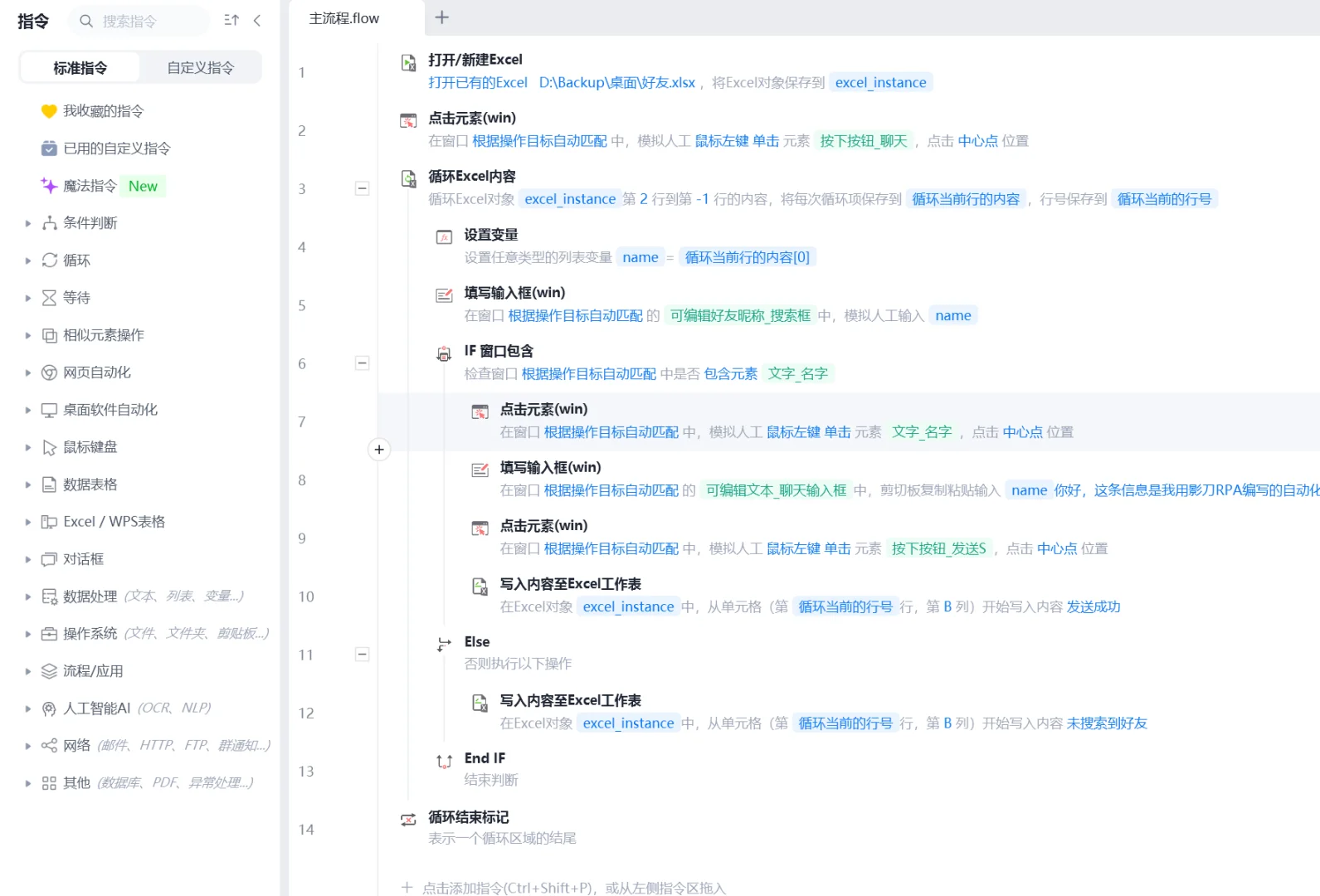Click the yellow heart icon for 我收藏的指令

pyautogui.click(x=49, y=111)
